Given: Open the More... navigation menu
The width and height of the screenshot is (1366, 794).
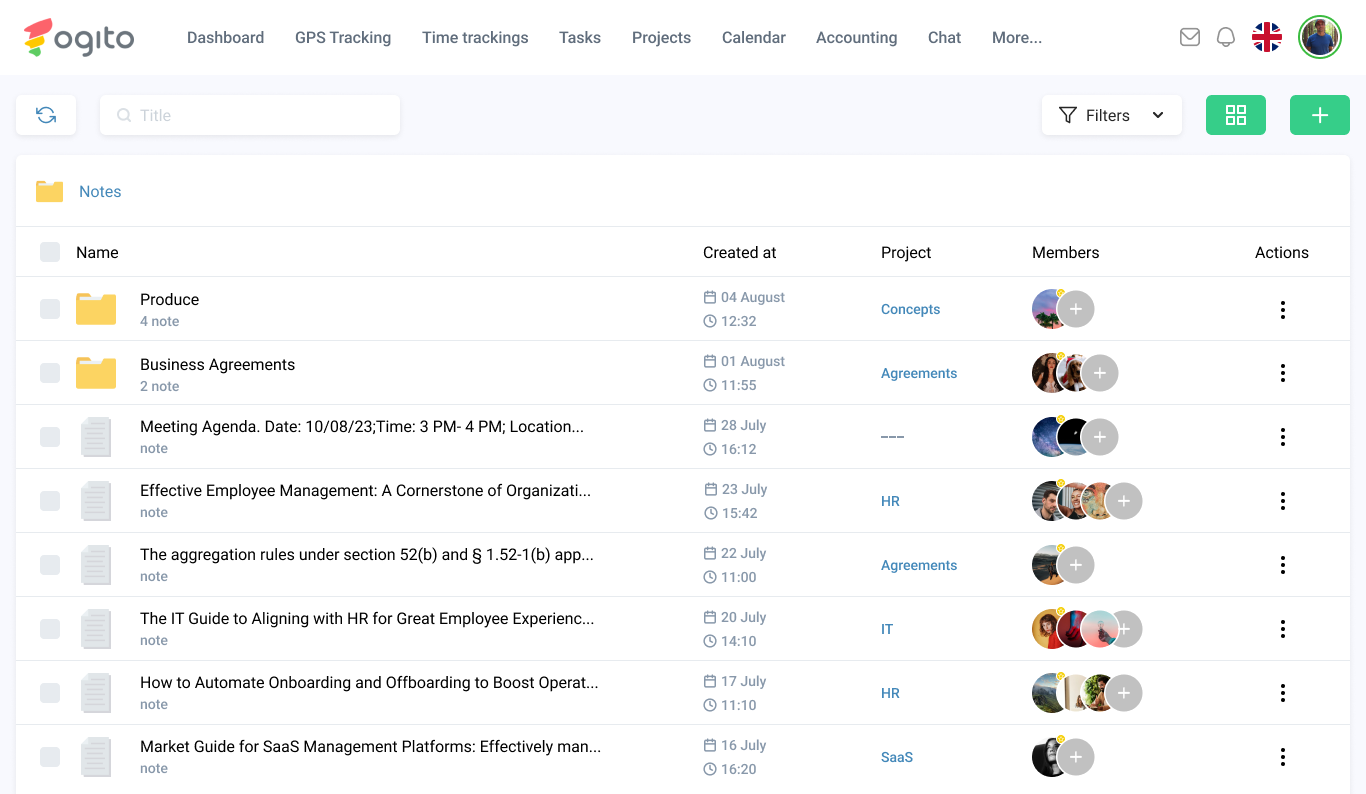Looking at the screenshot, I should pyautogui.click(x=1016, y=37).
